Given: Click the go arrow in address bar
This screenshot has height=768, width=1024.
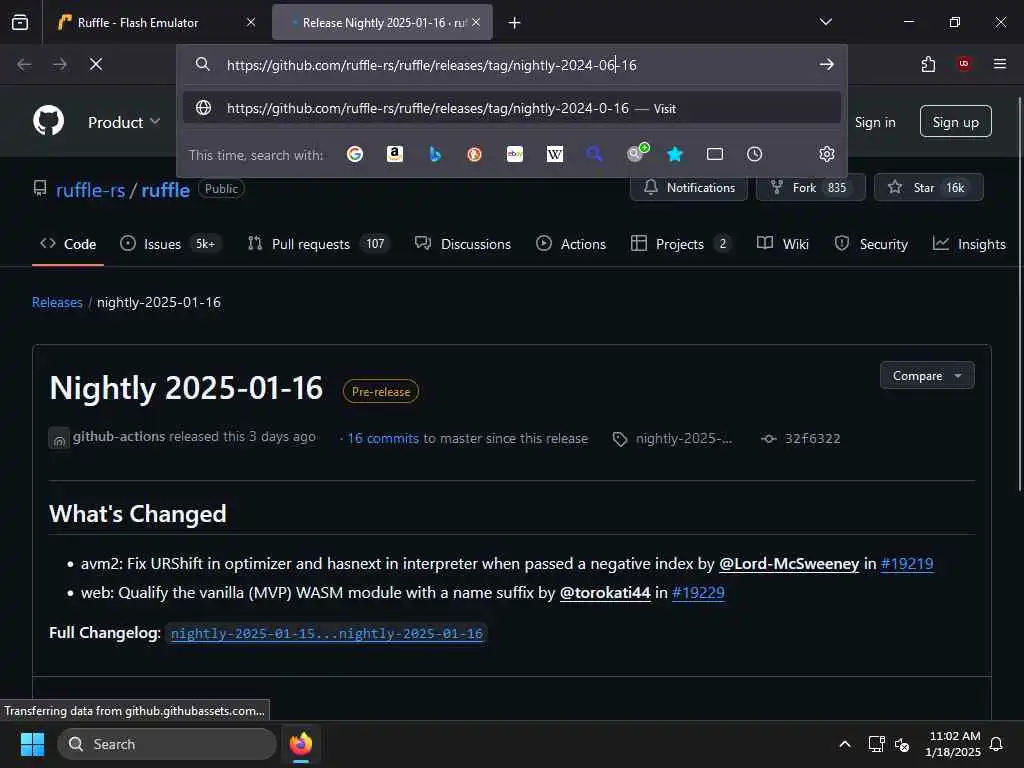Looking at the screenshot, I should click(827, 64).
